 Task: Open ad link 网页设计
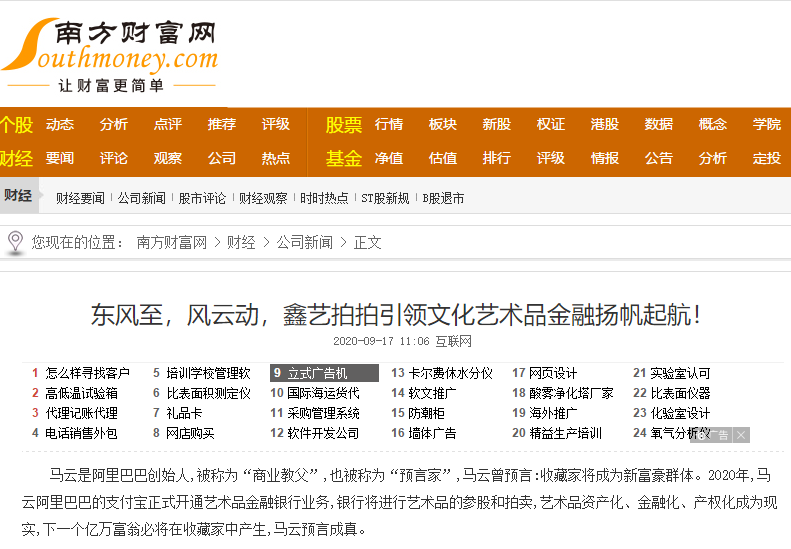553,373
